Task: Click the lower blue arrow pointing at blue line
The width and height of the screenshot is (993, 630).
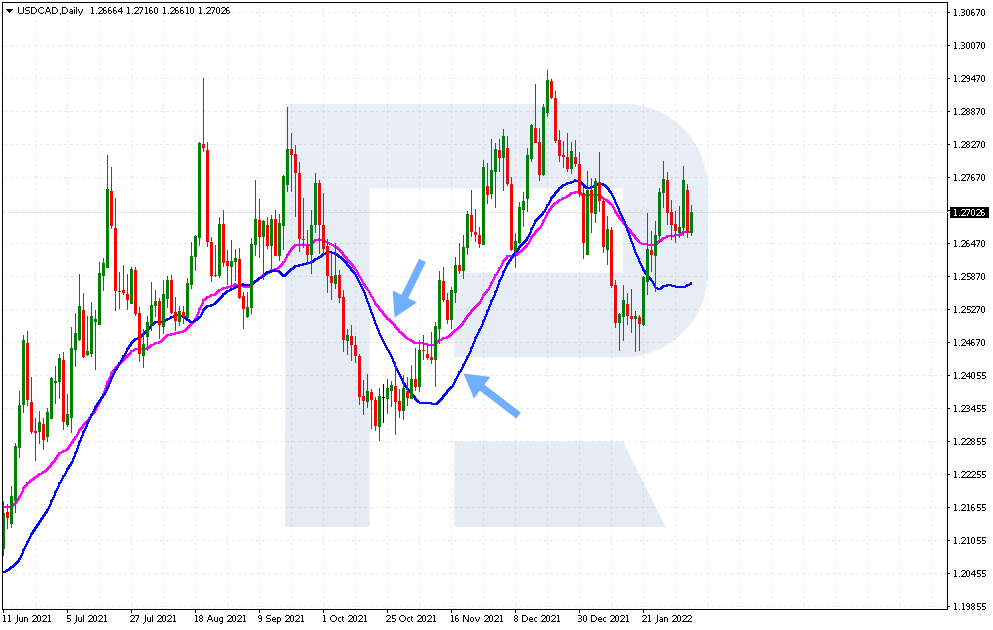Action: 492,395
